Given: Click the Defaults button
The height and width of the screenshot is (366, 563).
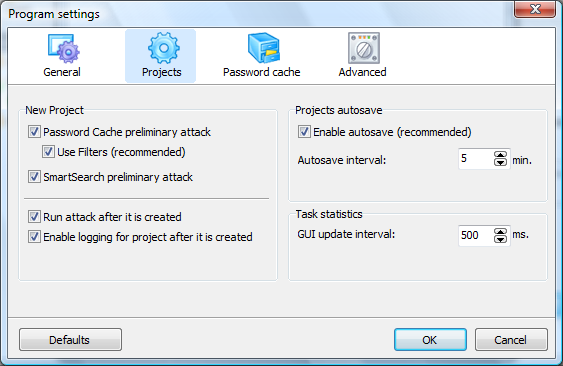Looking at the screenshot, I should pos(70,339).
